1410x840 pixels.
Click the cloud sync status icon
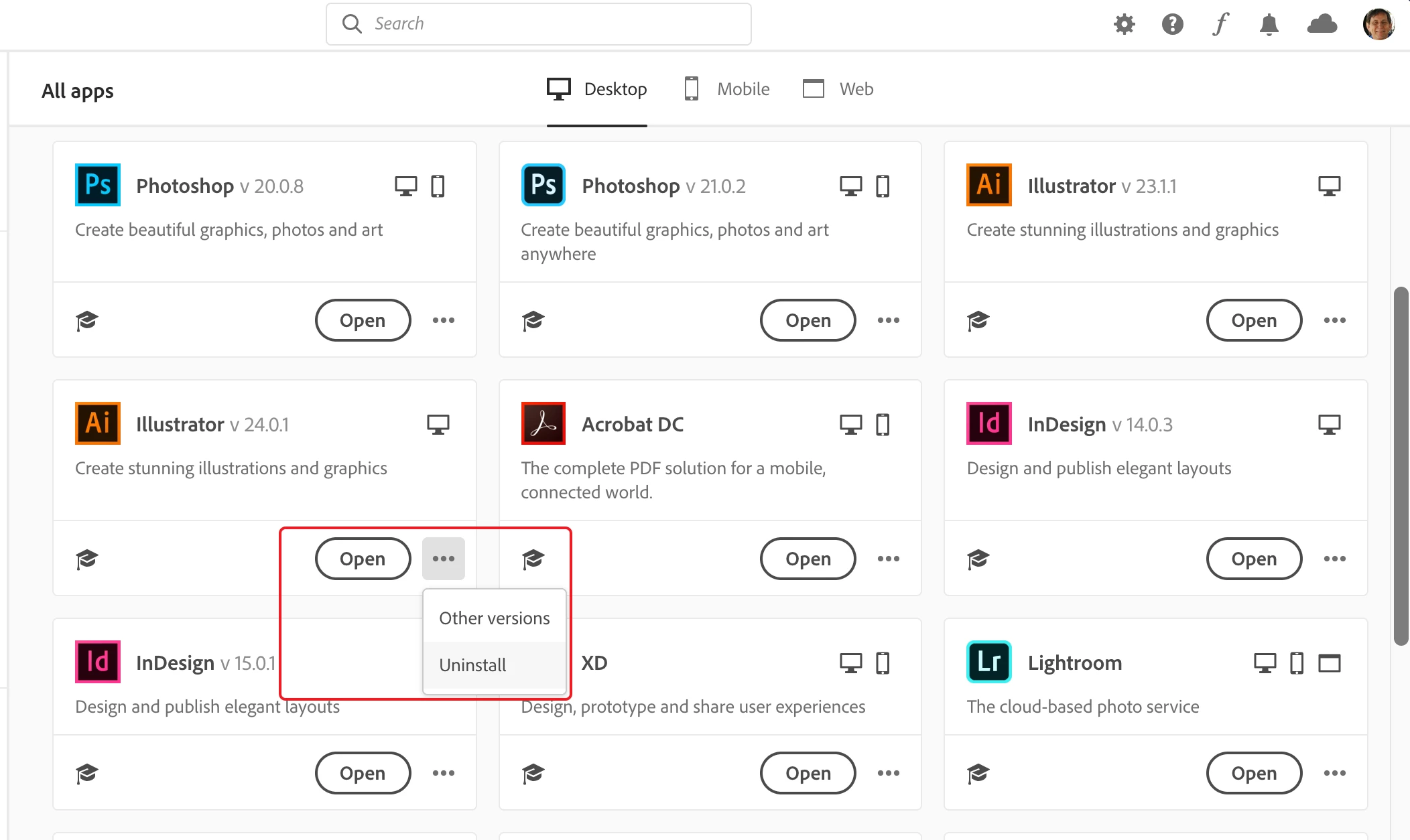point(1322,24)
